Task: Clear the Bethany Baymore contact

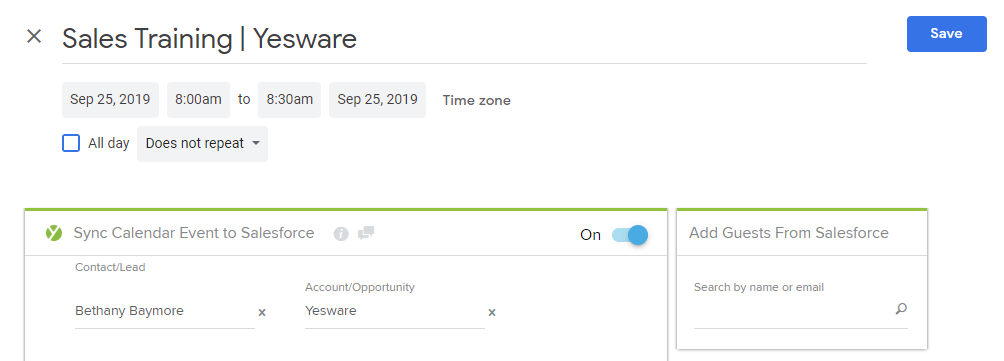Action: coord(262,312)
